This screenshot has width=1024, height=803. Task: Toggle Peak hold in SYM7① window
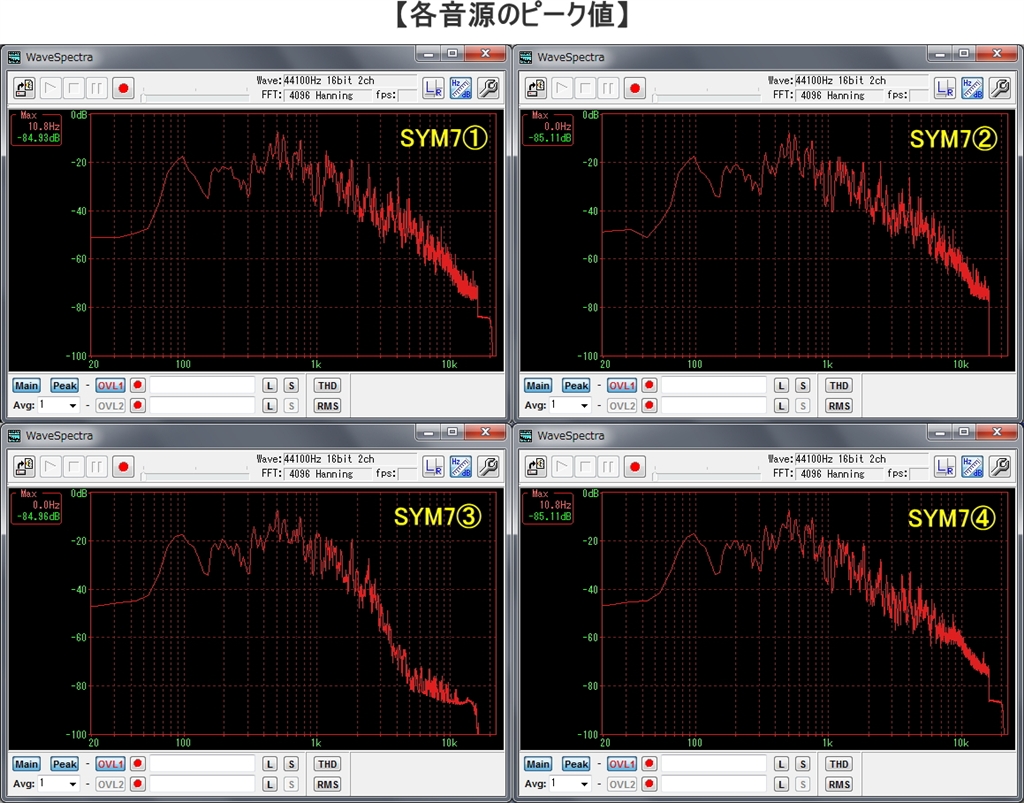coord(65,386)
